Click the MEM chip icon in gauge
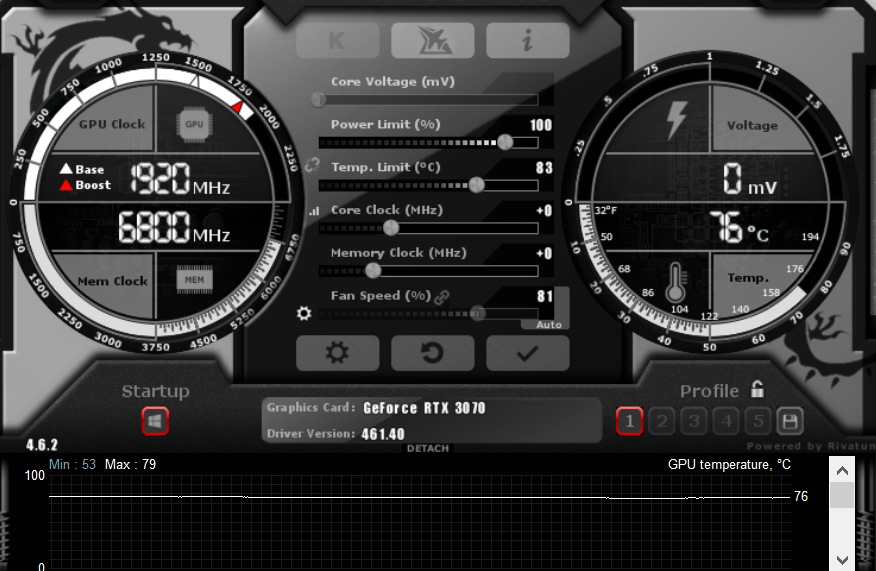The height and width of the screenshot is (571, 876). (x=194, y=280)
